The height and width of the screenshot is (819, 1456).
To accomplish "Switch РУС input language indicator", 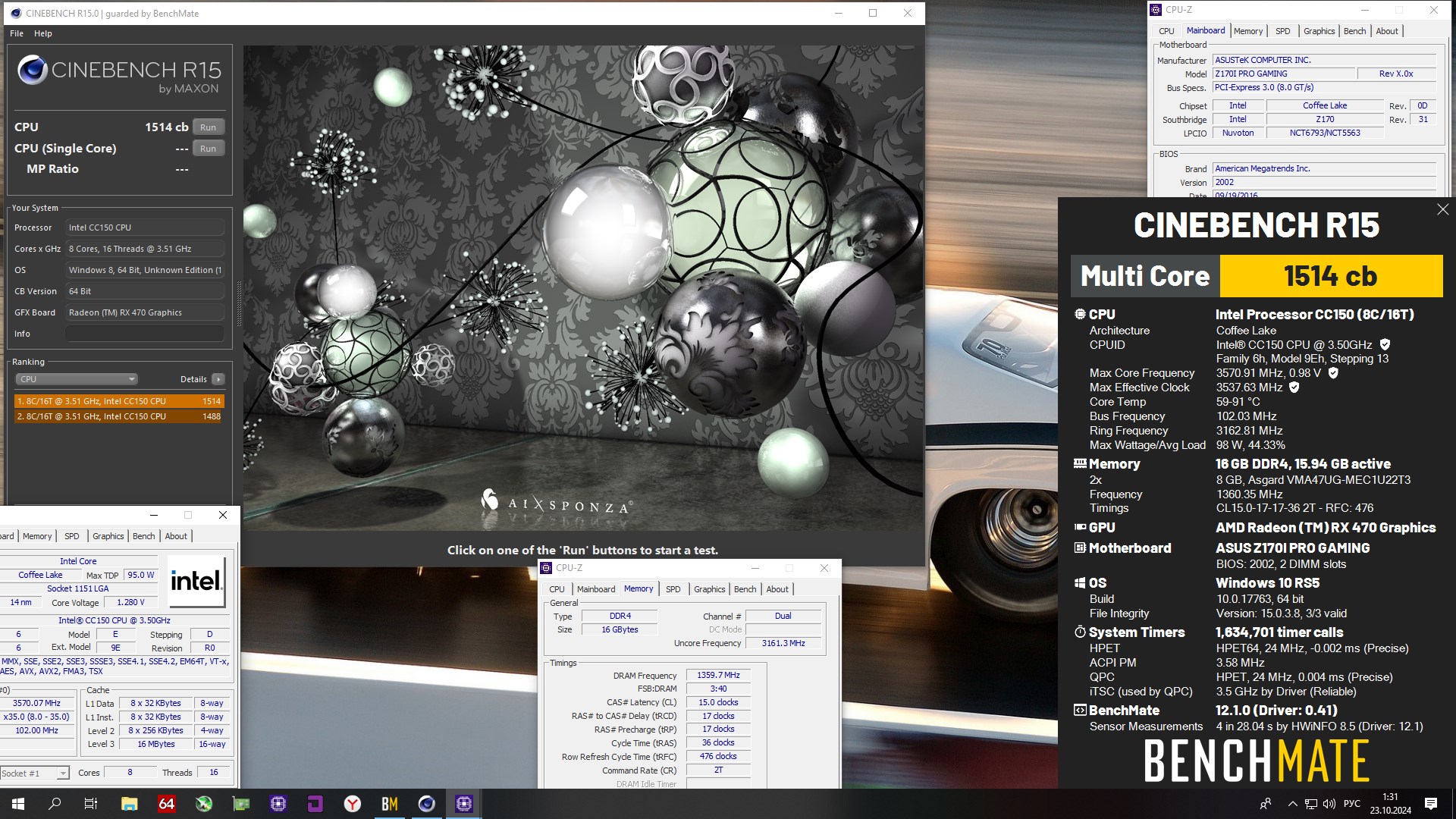I will [x=1351, y=804].
